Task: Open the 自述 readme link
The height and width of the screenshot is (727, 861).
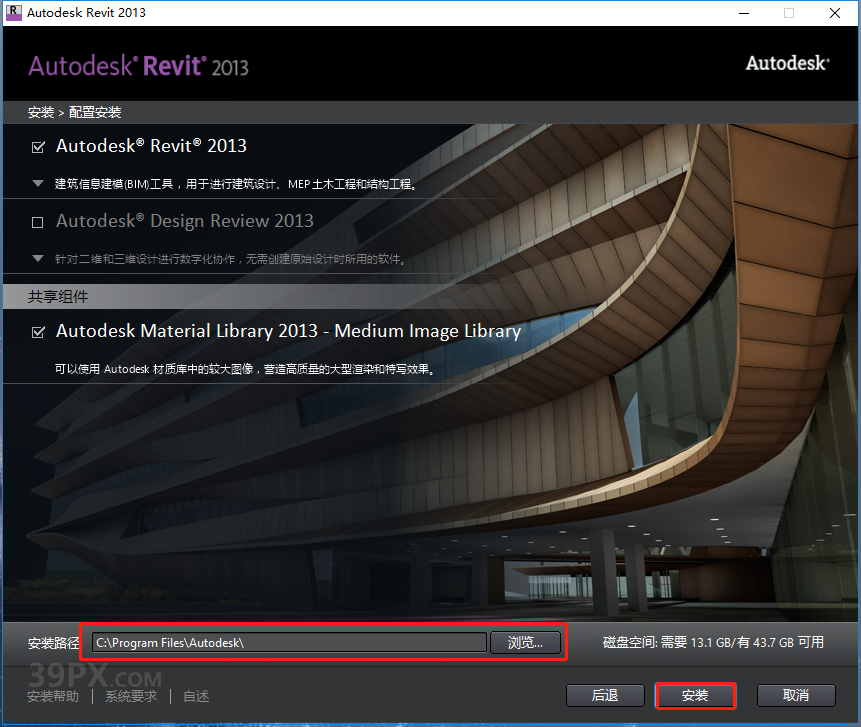Action: [x=195, y=695]
